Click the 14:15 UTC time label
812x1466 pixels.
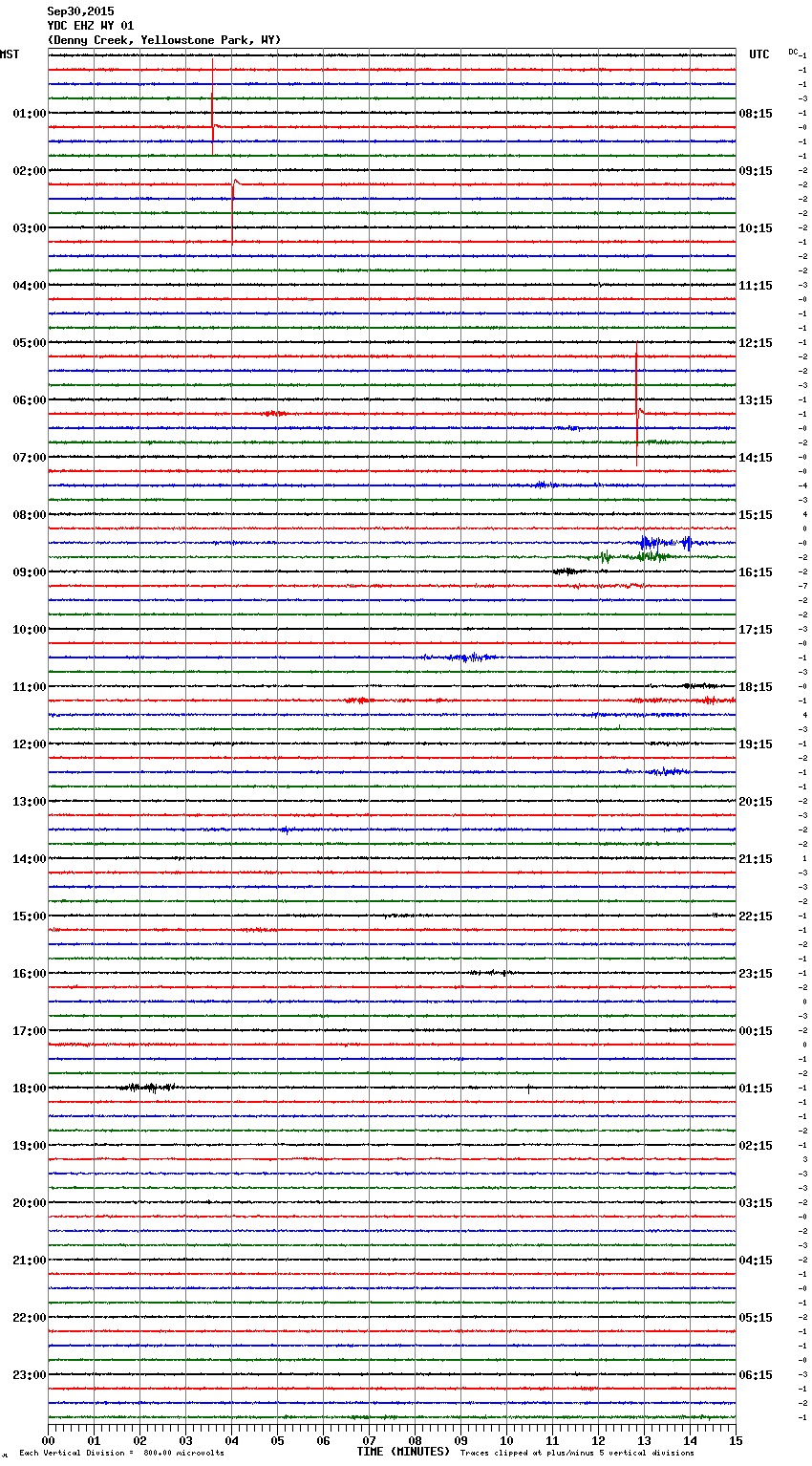[756, 458]
